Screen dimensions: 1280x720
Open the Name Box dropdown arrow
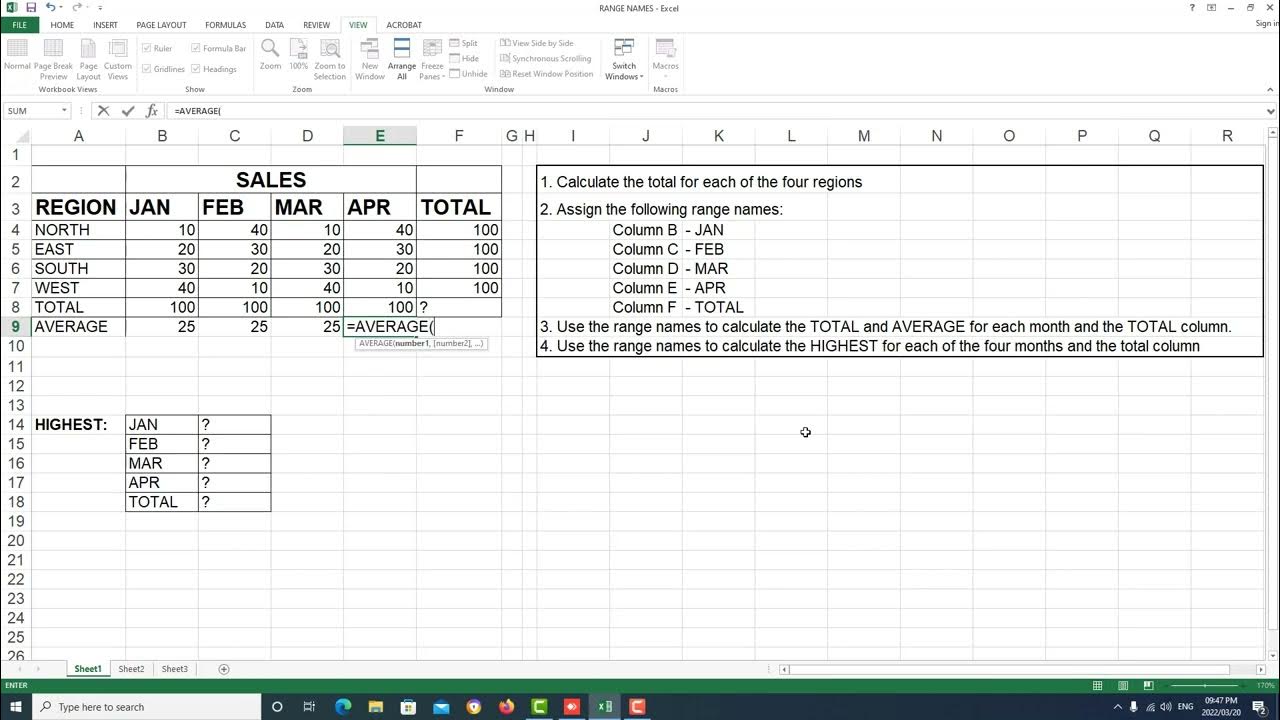coord(64,111)
